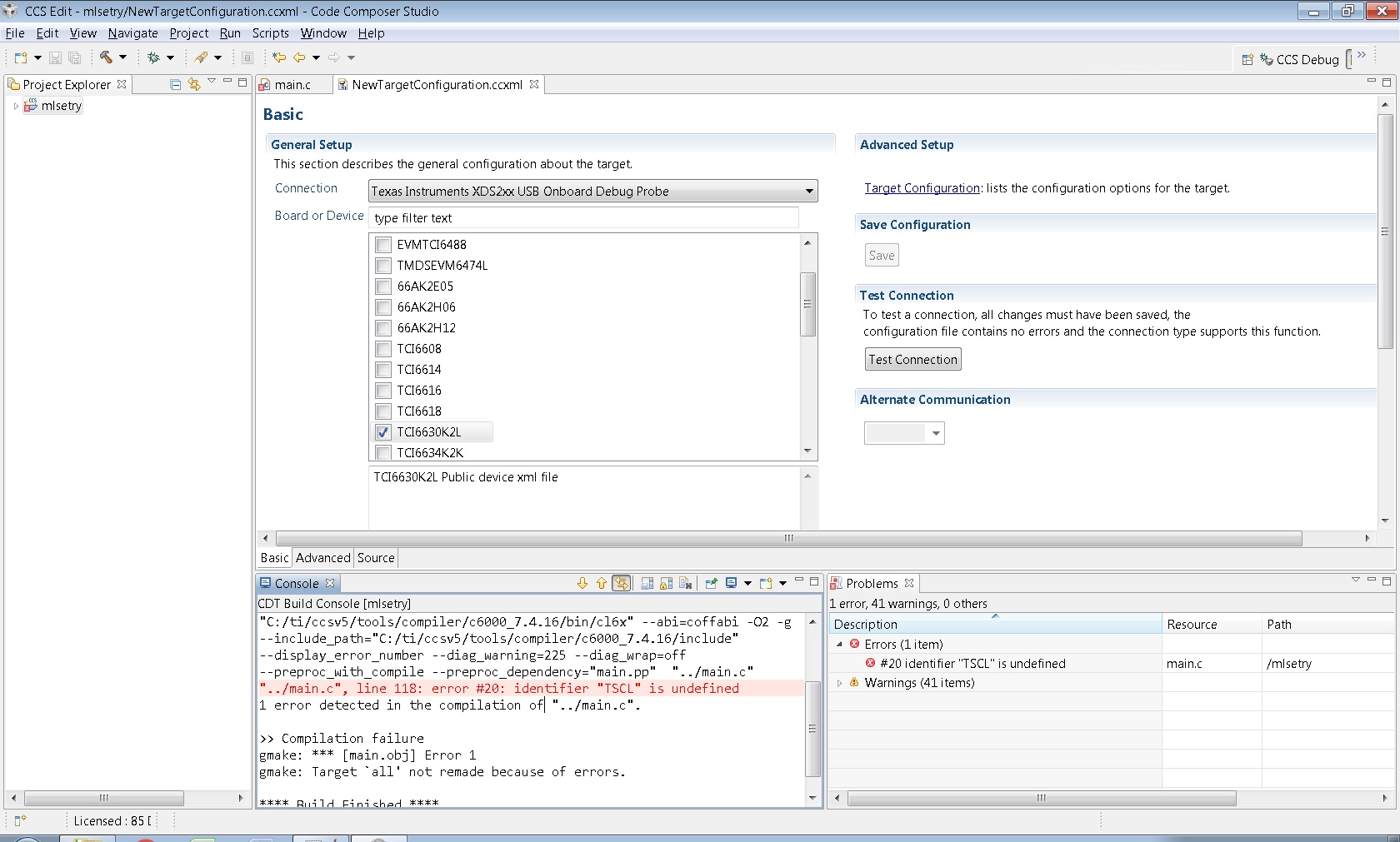The height and width of the screenshot is (842, 1400).
Task: Expand the mlsetry project tree node
Action: coord(16,106)
